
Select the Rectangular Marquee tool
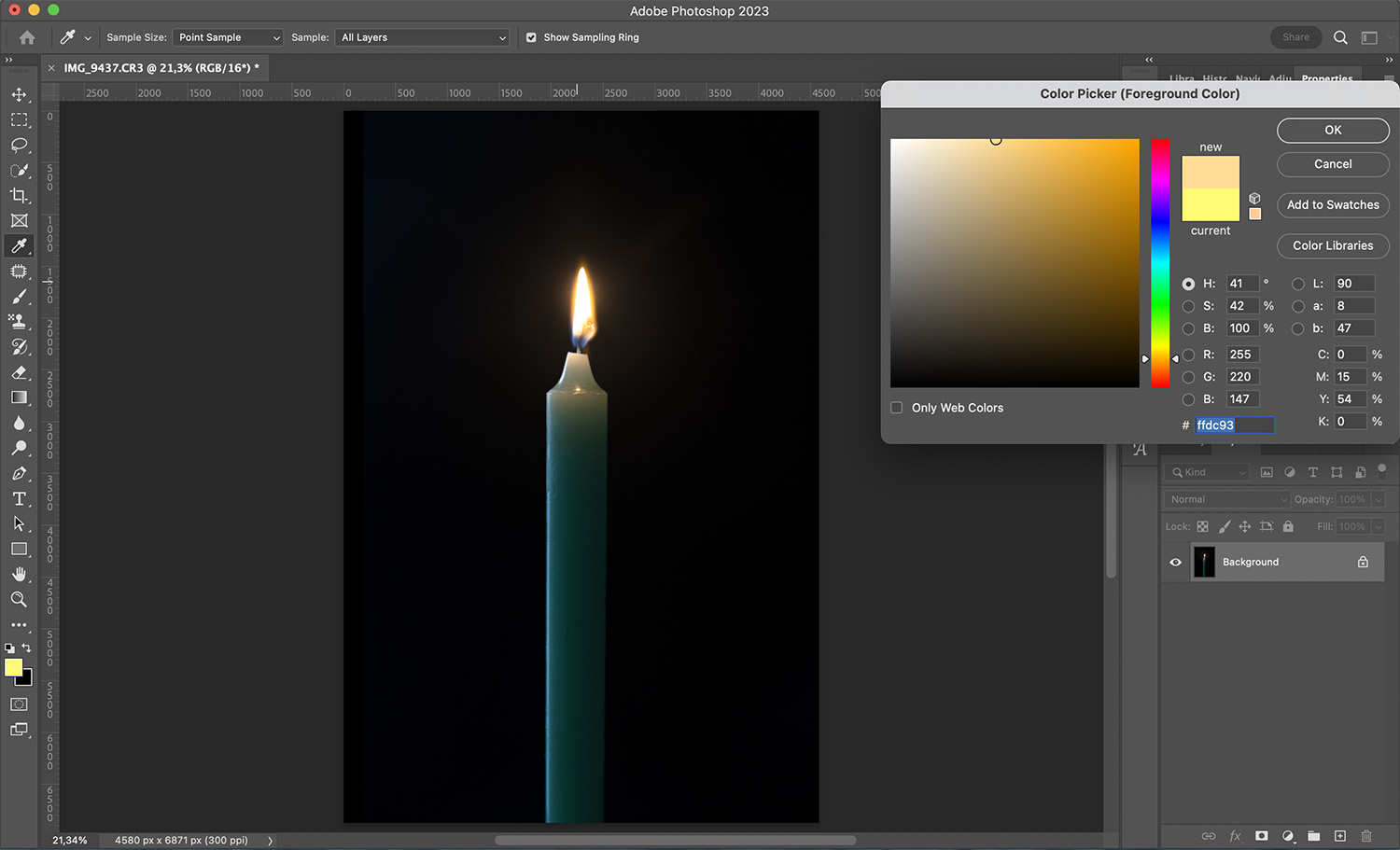tap(19, 120)
